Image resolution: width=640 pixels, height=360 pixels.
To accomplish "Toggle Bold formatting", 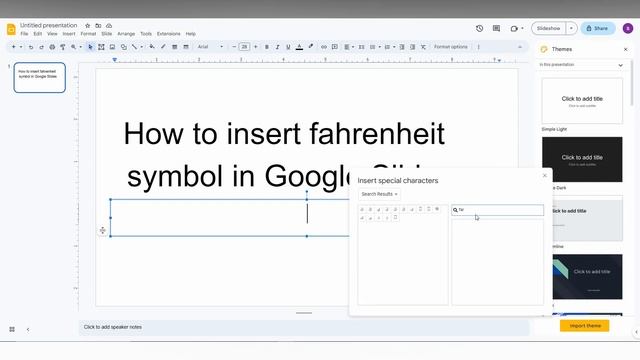I will pos(267,47).
